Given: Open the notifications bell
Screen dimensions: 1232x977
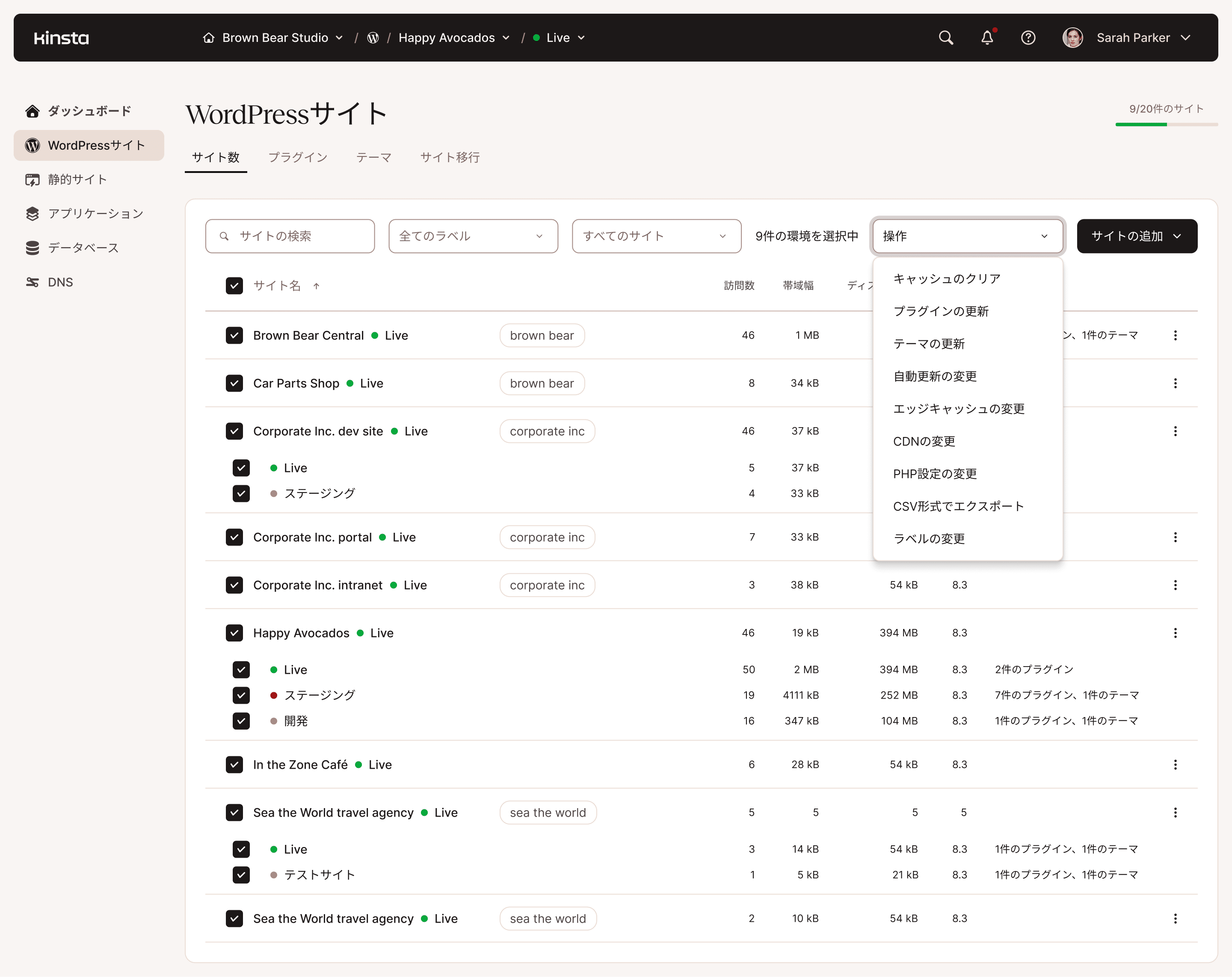Looking at the screenshot, I should coord(987,38).
